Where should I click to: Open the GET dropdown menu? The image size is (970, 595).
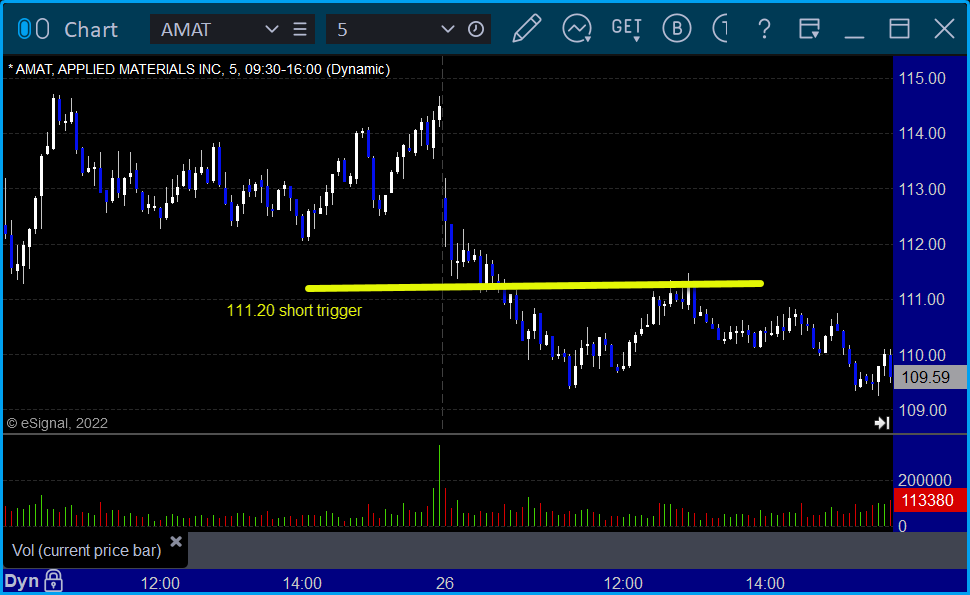(x=626, y=29)
